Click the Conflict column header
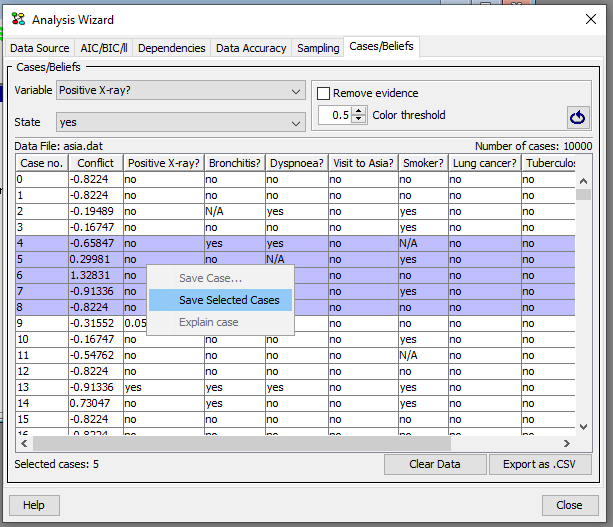 point(96,163)
